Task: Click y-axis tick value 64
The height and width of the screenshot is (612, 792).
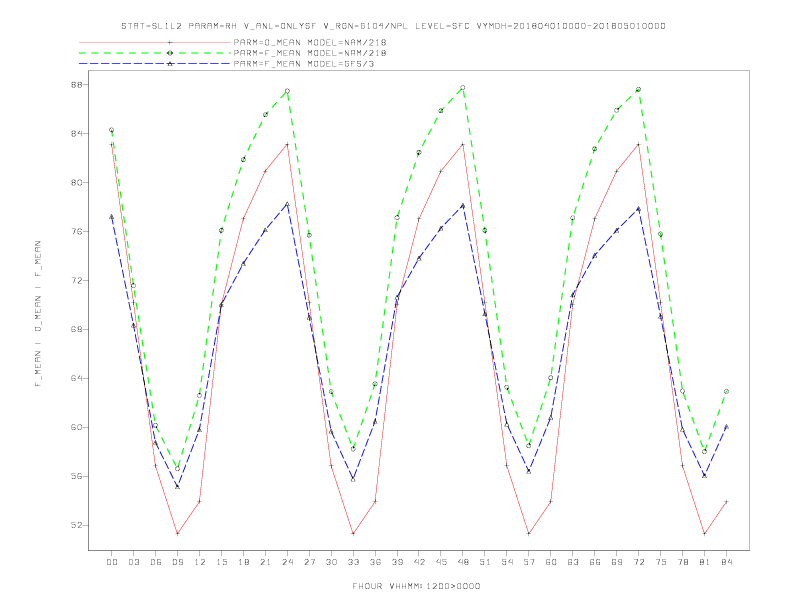Action: 76,378
